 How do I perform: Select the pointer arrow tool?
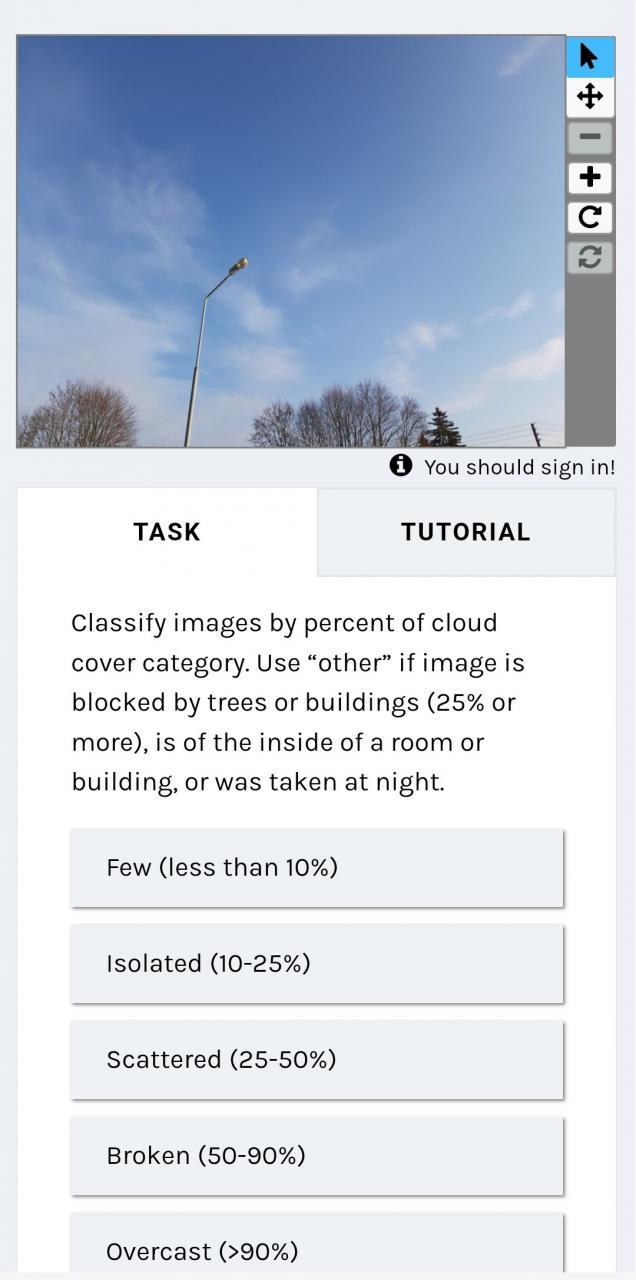coord(590,56)
